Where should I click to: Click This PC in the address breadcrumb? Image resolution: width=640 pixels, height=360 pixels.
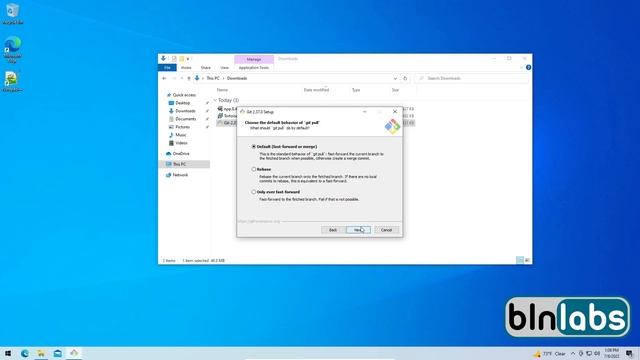pos(213,78)
